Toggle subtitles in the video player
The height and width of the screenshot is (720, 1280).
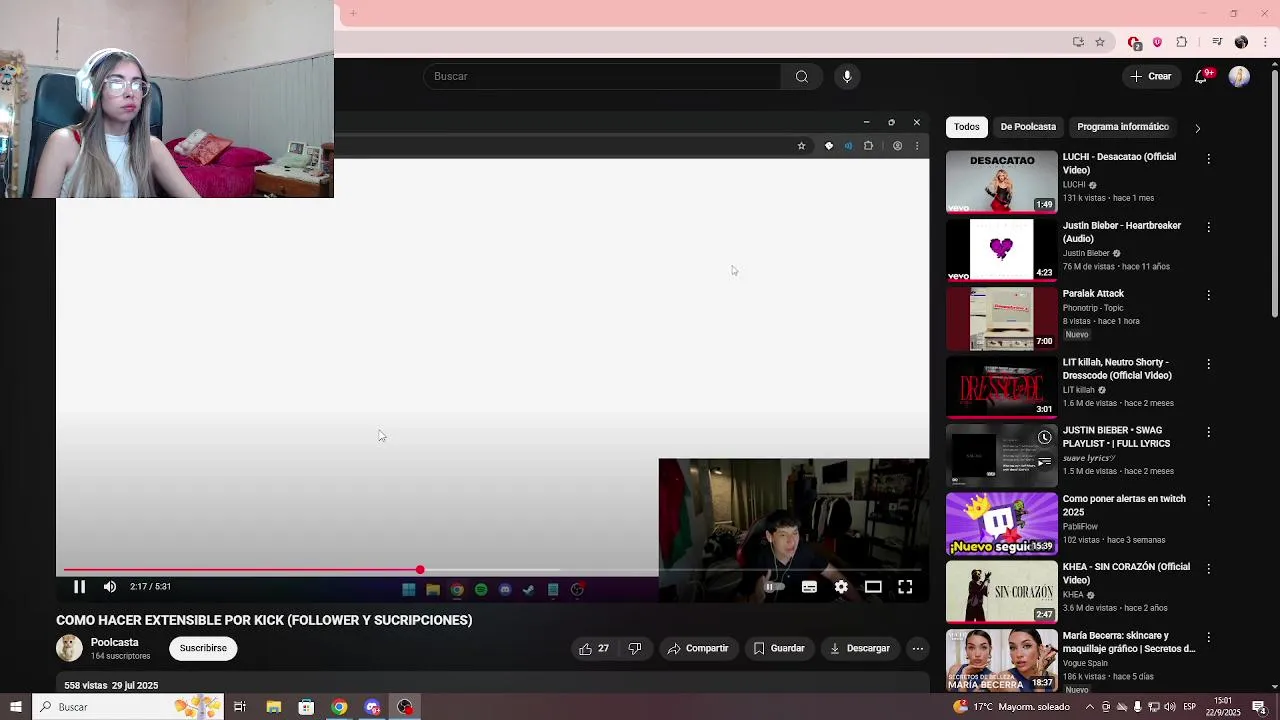[x=809, y=587]
